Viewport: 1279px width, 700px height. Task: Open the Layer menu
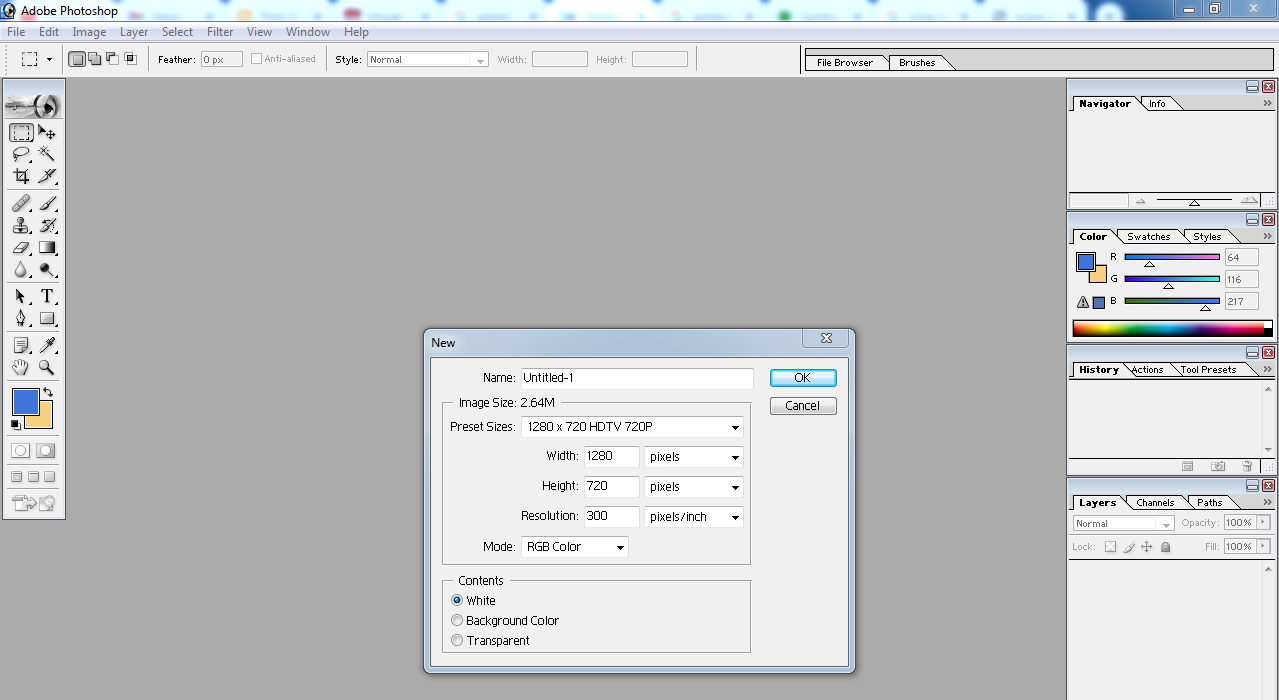tap(134, 32)
